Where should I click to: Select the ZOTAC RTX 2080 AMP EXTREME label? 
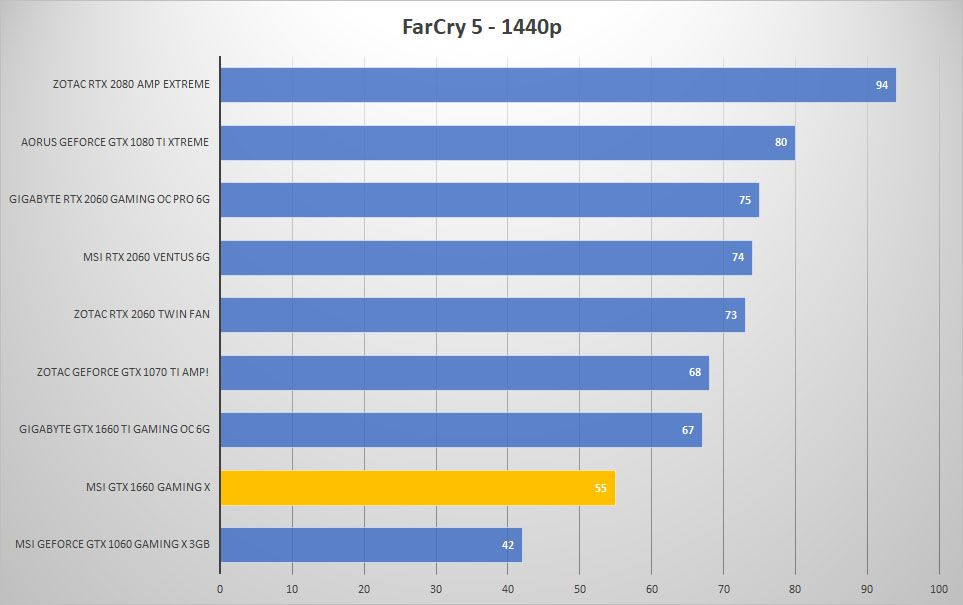131,84
